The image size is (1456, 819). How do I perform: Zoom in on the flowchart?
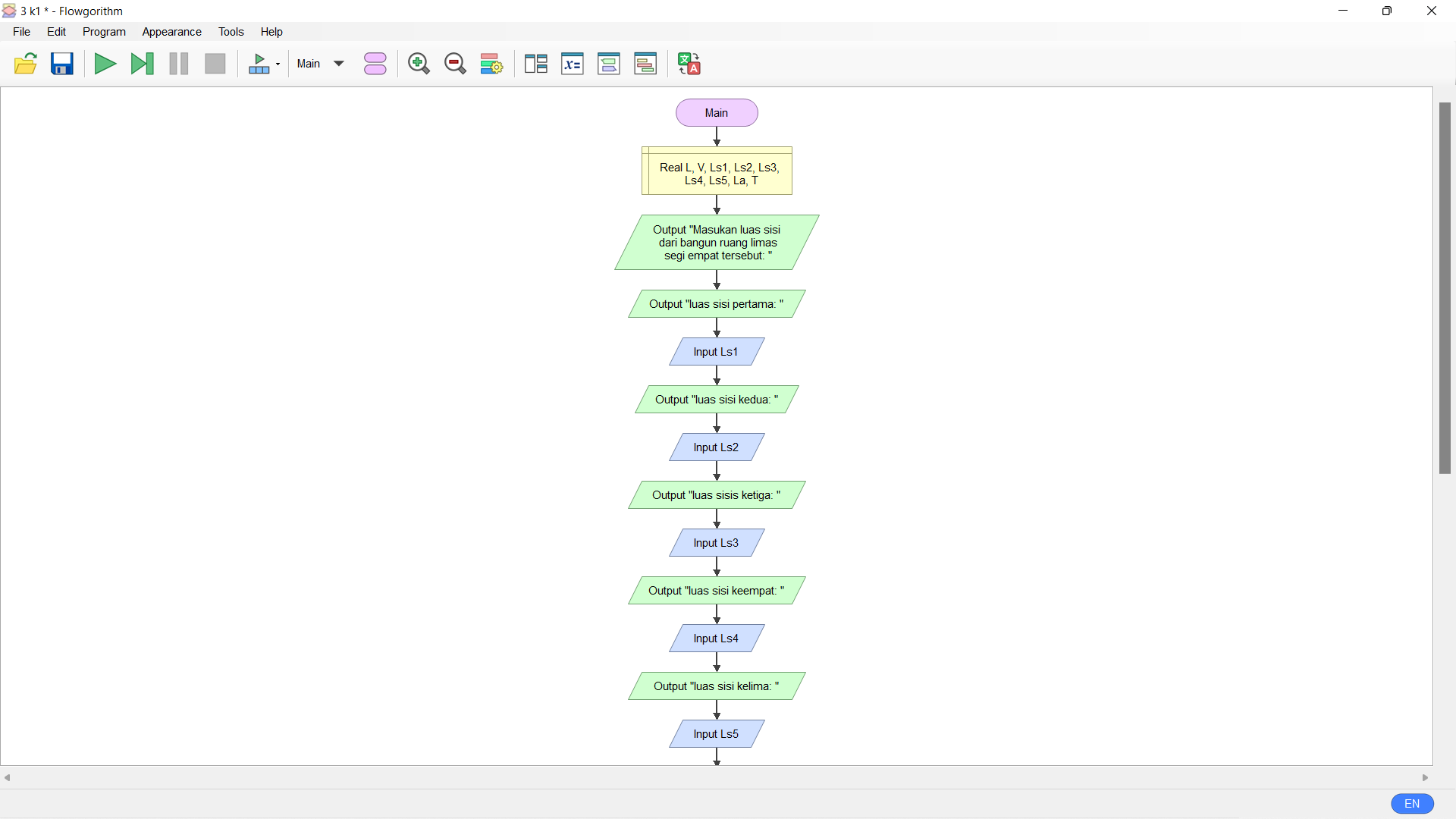419,64
